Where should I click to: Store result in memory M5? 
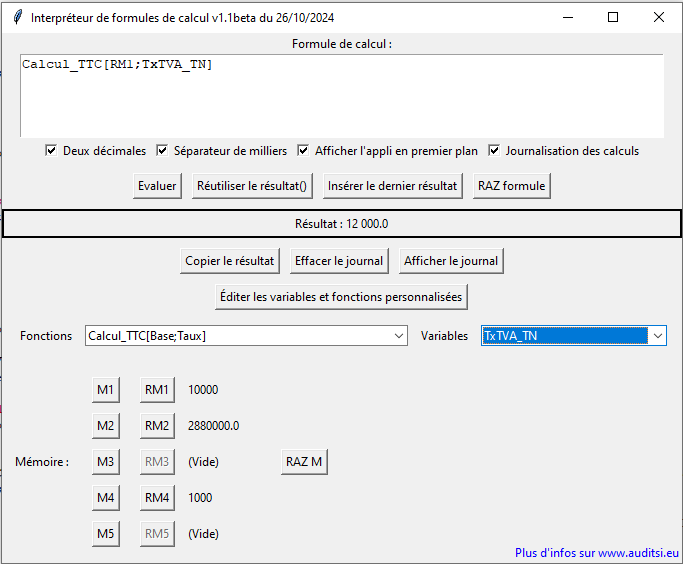click(106, 534)
